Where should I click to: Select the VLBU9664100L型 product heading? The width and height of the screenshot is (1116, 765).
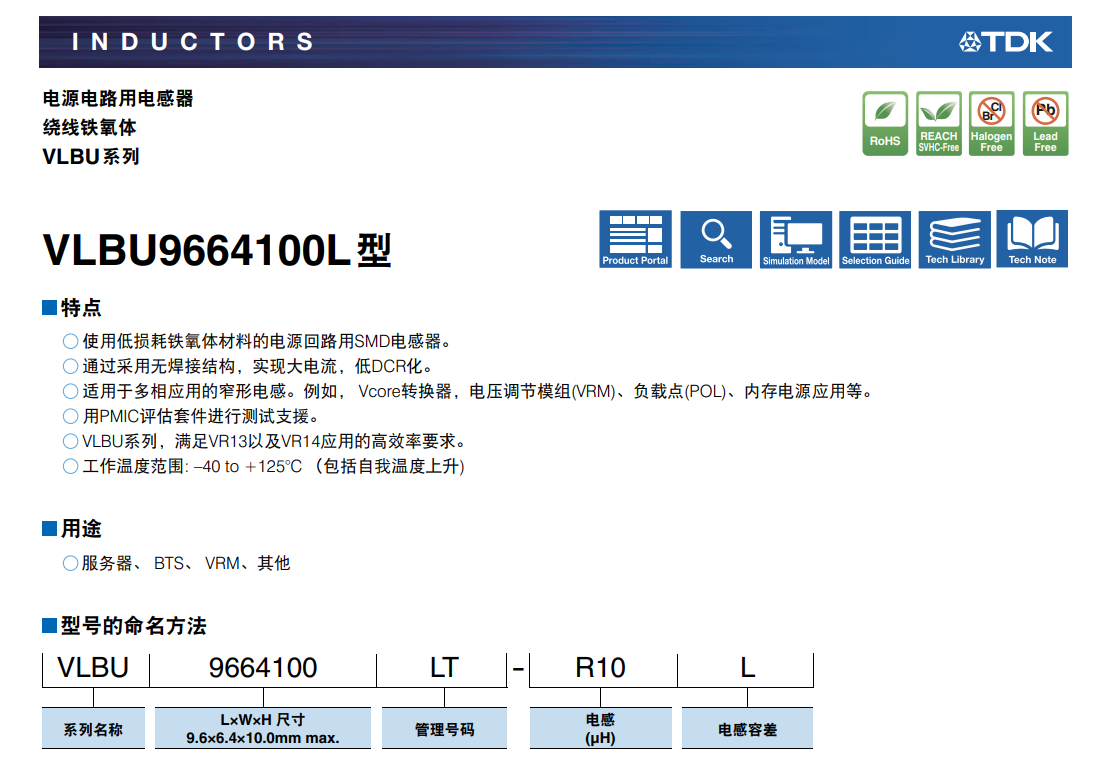(217, 250)
